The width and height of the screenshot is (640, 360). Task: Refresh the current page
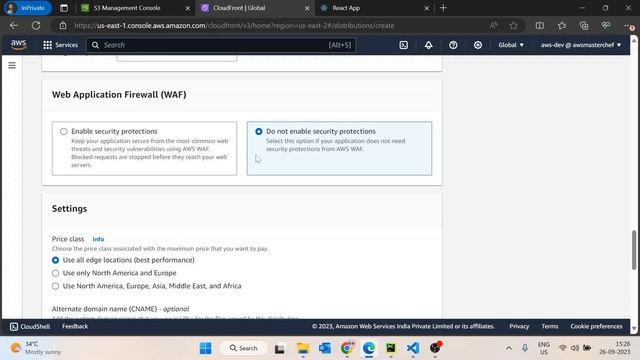coord(36,25)
